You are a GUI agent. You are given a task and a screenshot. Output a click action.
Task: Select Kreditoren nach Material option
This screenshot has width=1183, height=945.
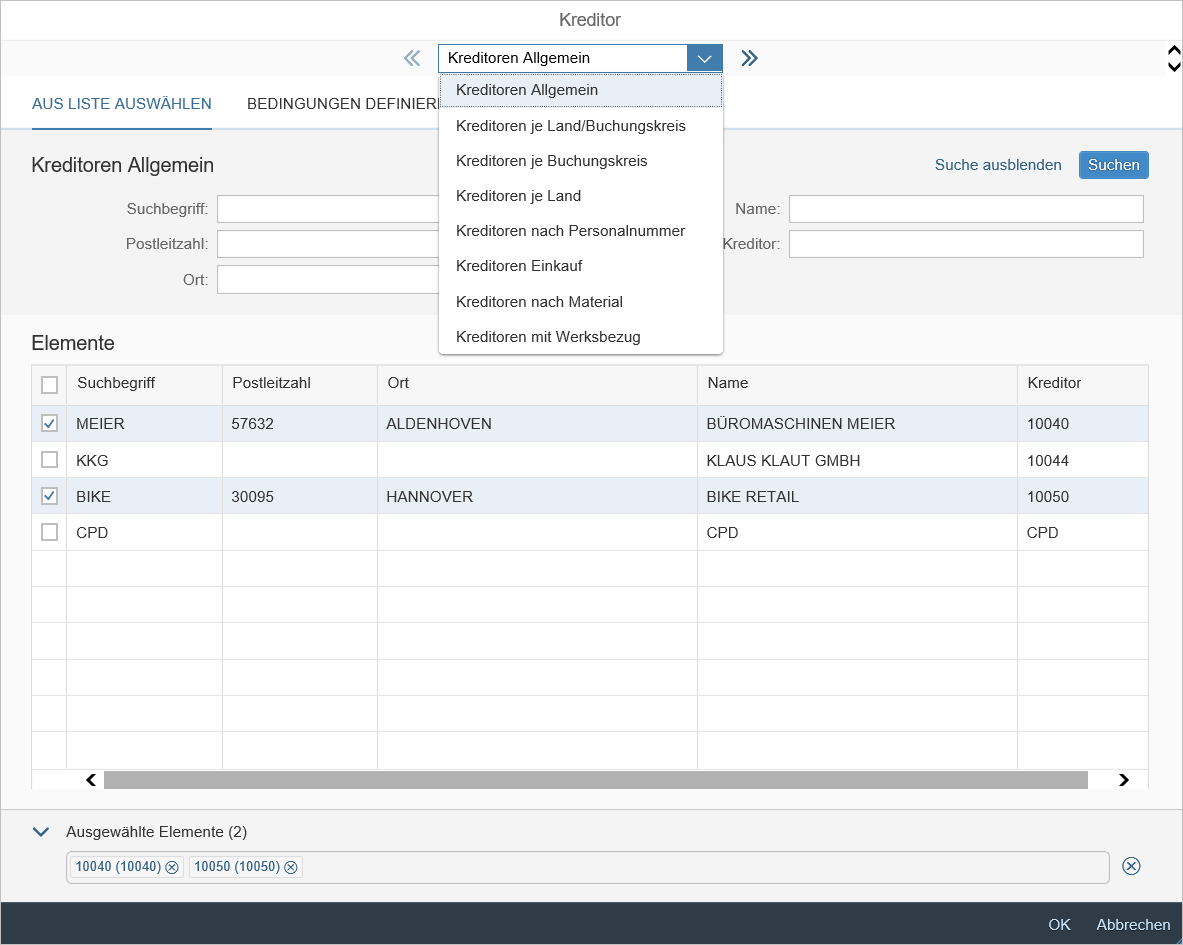[x=539, y=302]
